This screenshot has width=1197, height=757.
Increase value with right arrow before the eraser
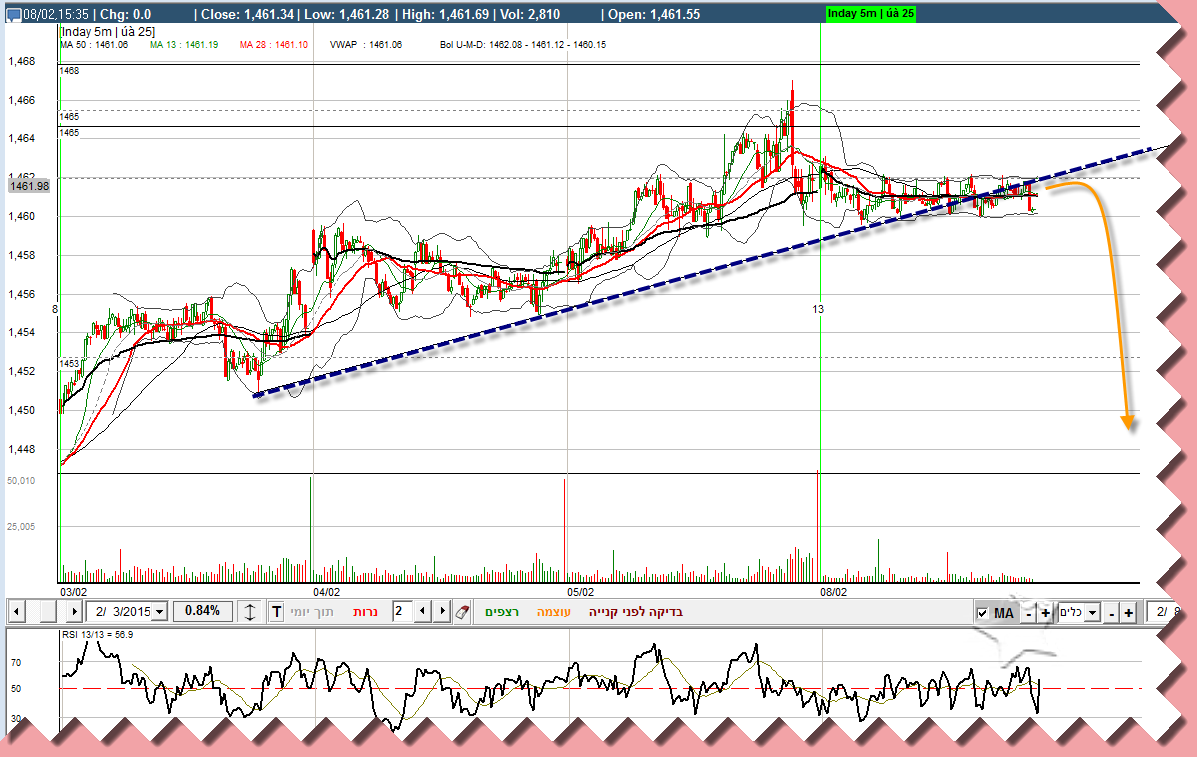point(442,611)
